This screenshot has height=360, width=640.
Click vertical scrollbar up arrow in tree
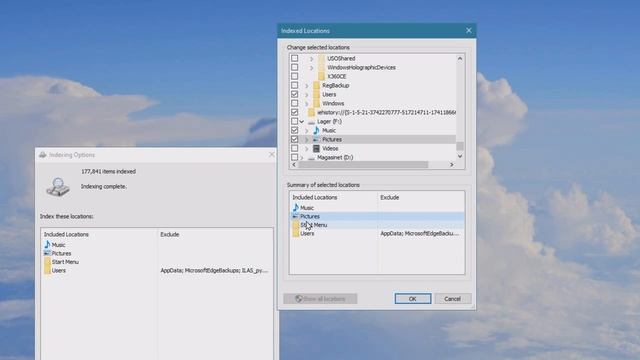coord(460,58)
